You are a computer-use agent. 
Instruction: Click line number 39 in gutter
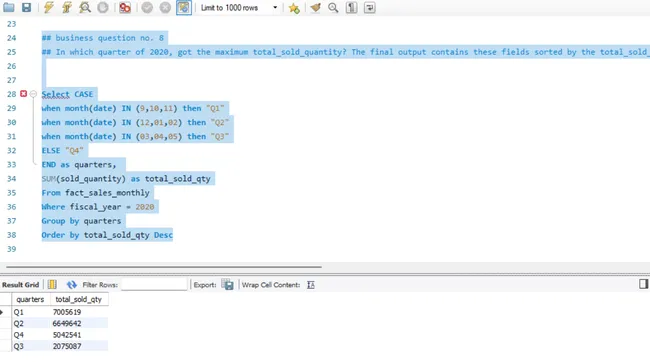[x=11, y=249]
